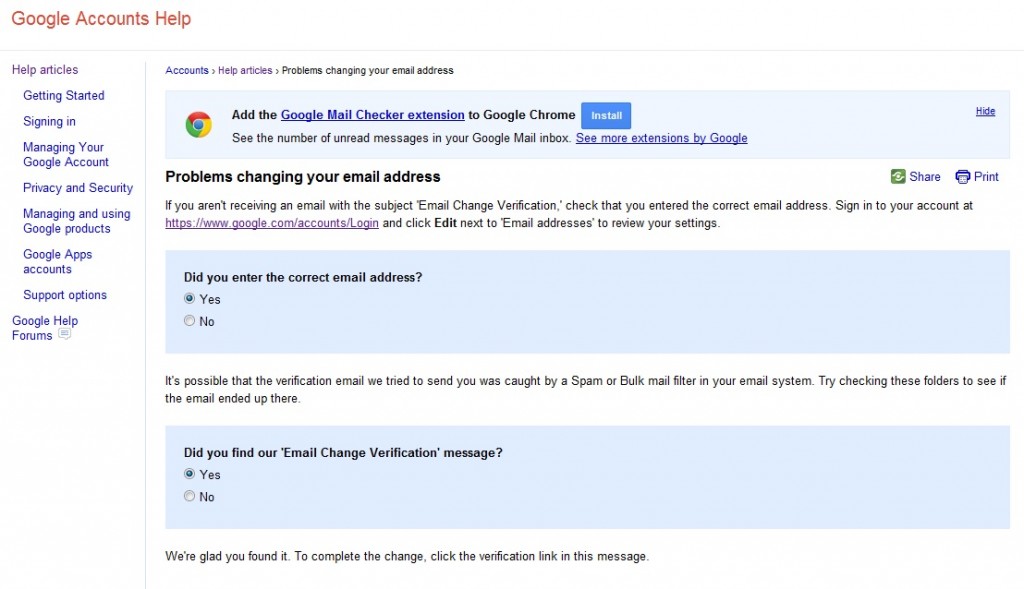Choose Yes for finding verification message

click(189, 474)
